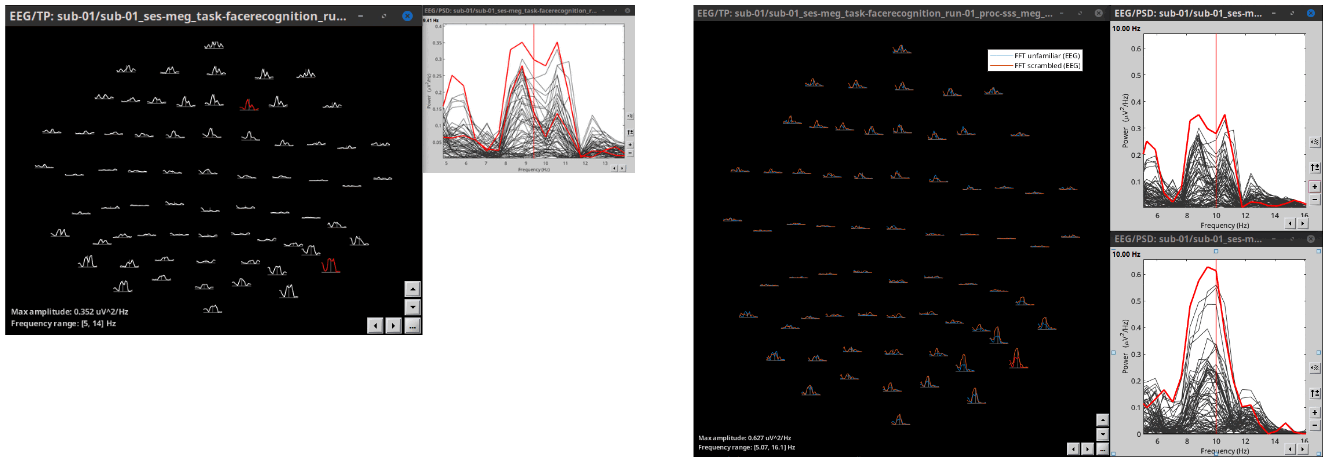Open '...' menu in right topography window
The image size is (1328, 462).
point(1102,450)
